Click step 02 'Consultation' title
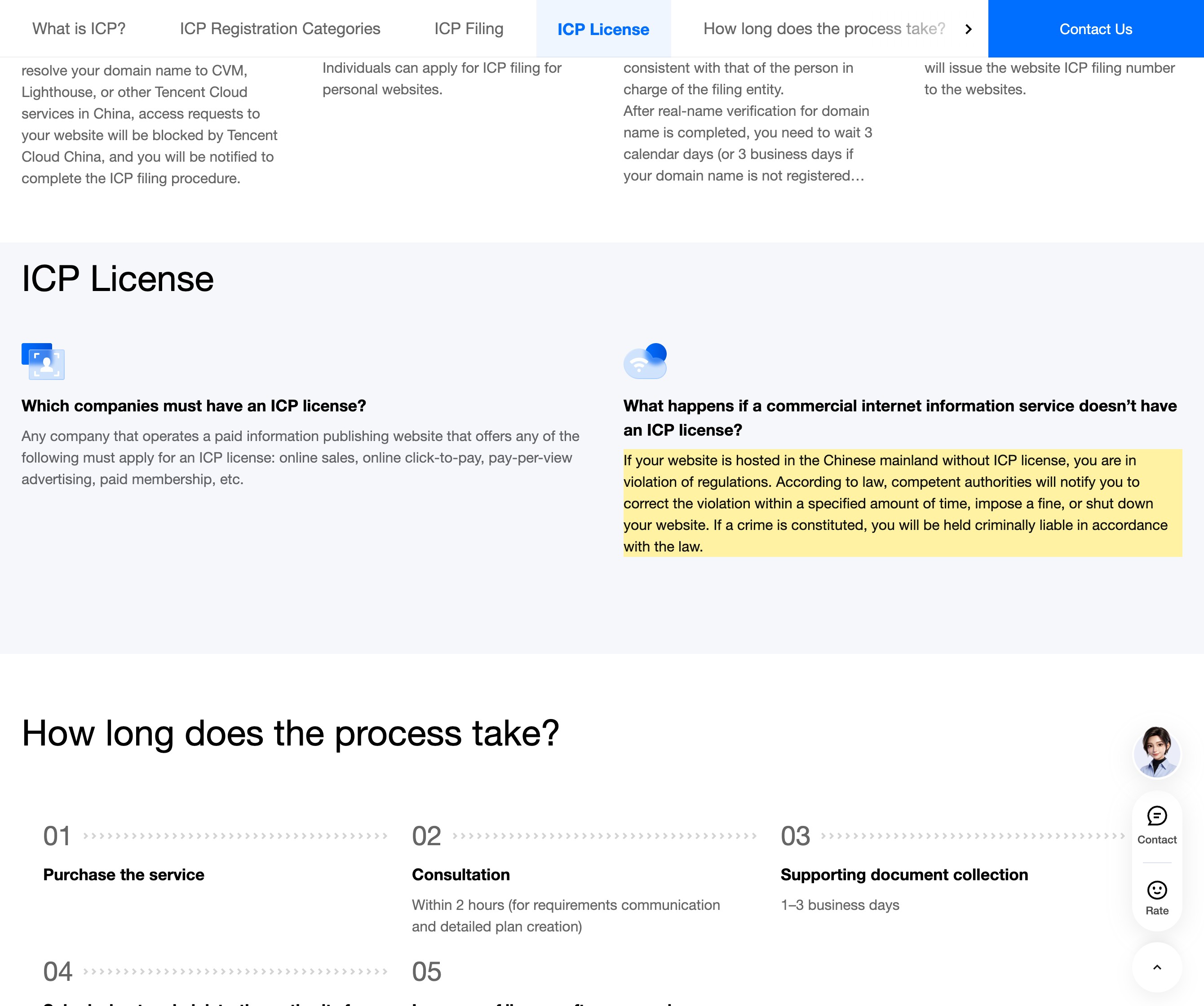This screenshot has height=1006, width=1204. [460, 875]
